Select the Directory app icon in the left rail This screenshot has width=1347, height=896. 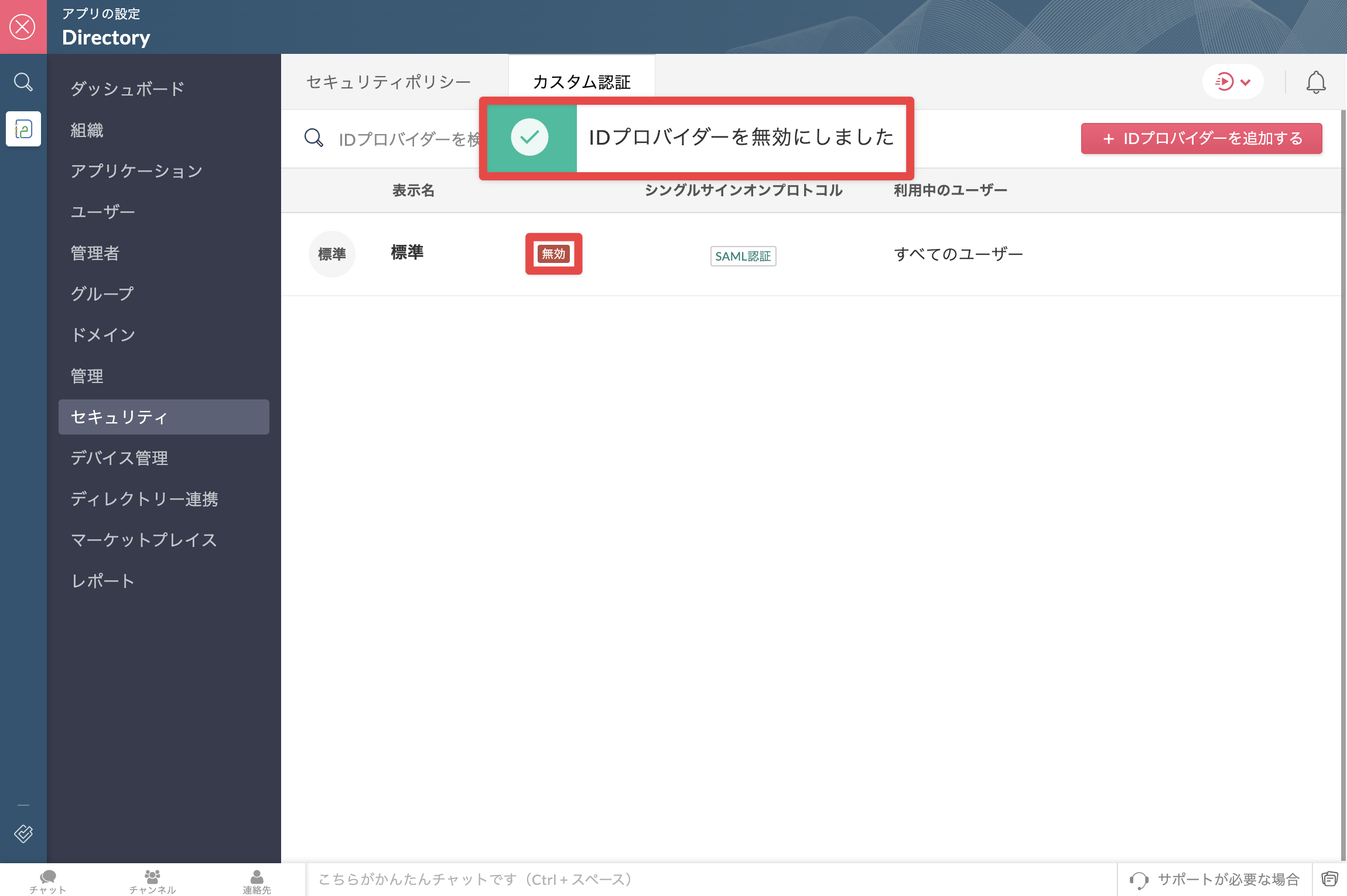[x=23, y=129]
